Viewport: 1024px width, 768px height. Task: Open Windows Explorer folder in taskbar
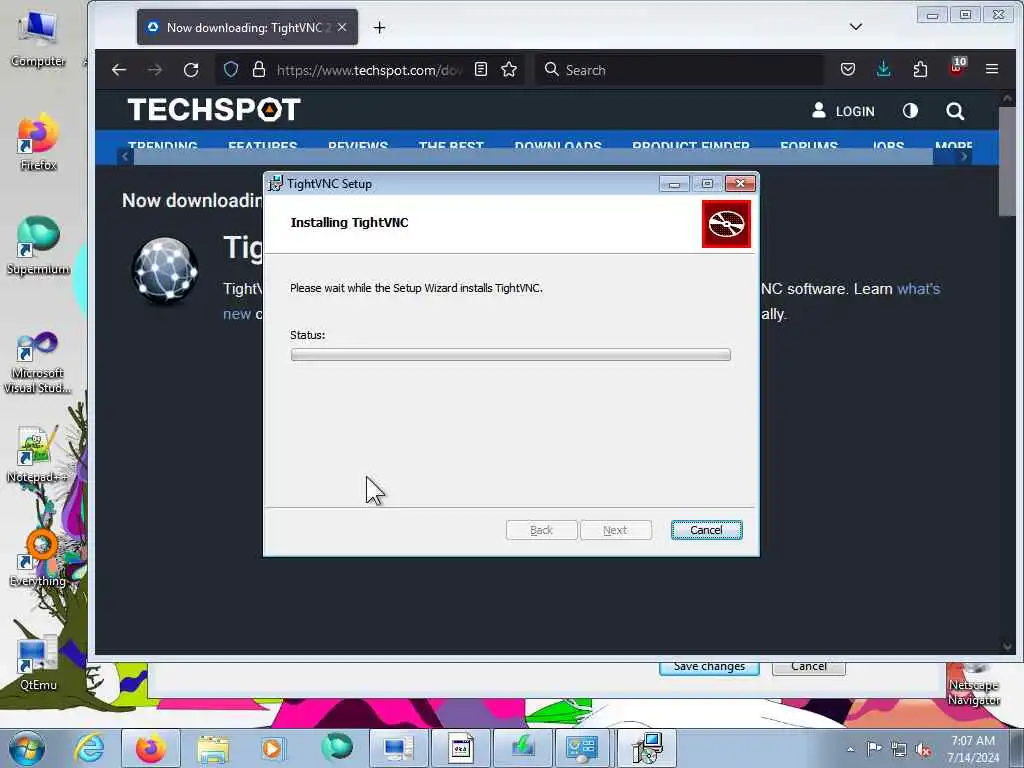tap(213, 748)
